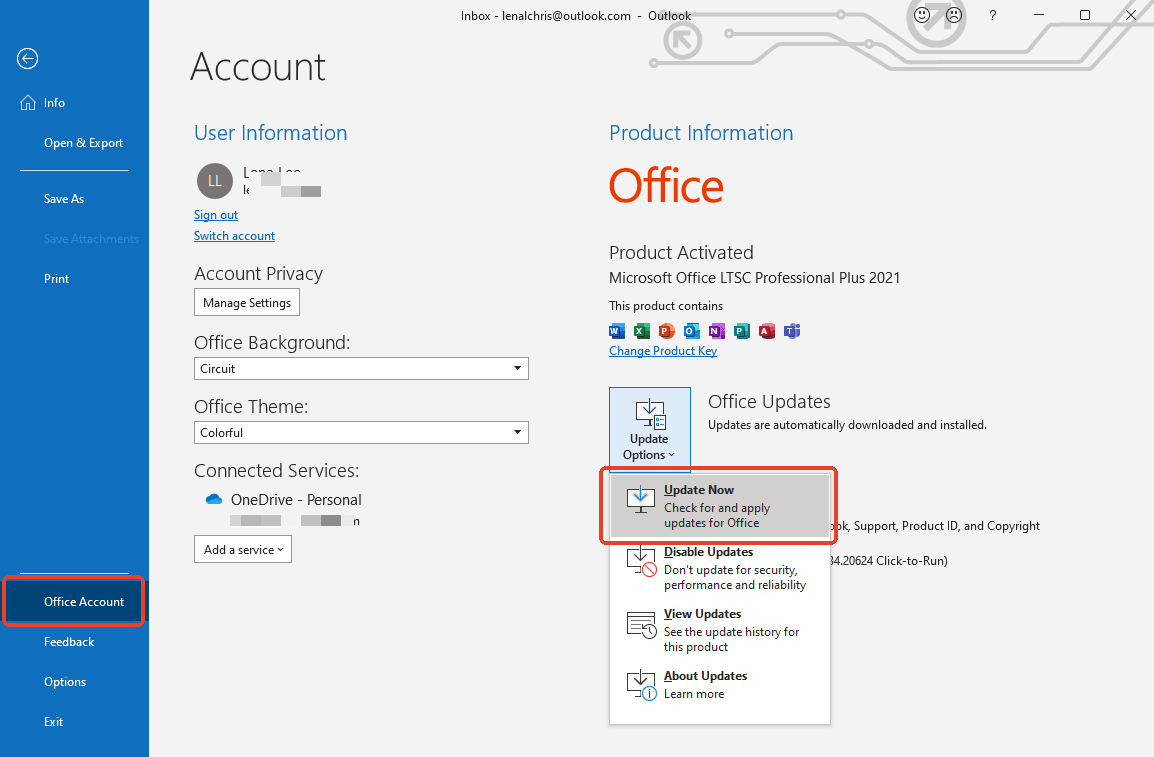Select the Excel icon in product list
The image size is (1154, 757).
tap(641, 331)
